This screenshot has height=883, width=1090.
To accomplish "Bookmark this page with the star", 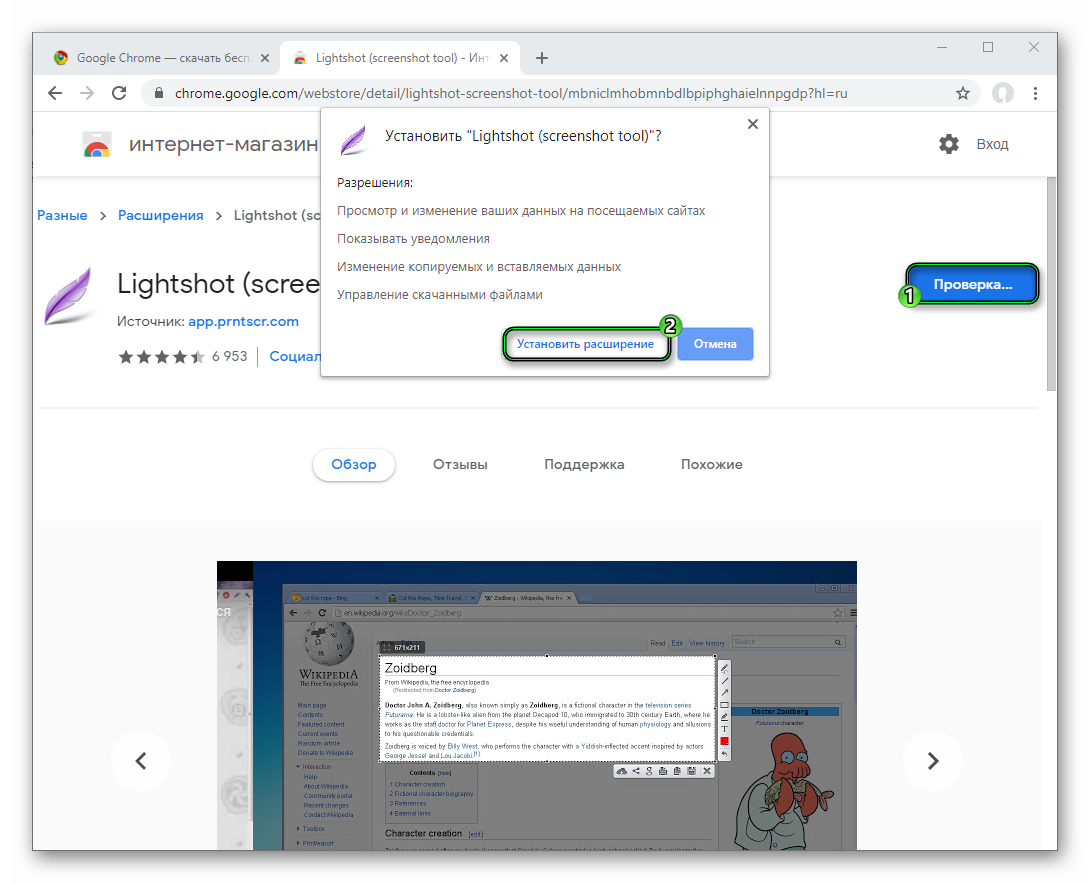I will click(963, 93).
